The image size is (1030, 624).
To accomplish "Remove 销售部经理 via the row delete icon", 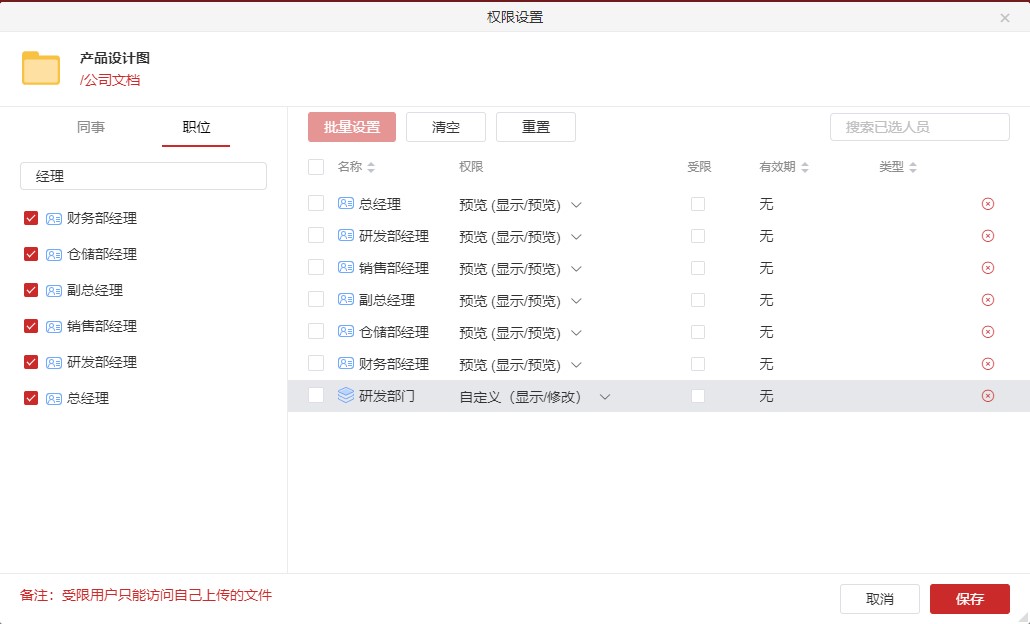I will 988,268.
